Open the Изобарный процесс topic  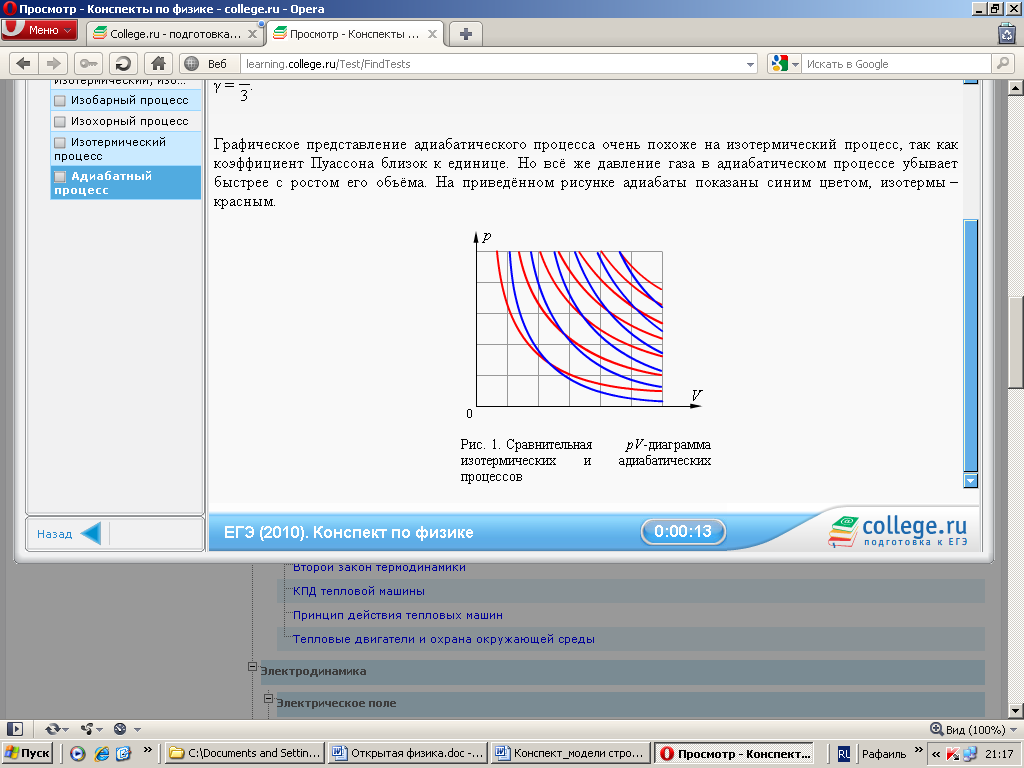(129, 100)
